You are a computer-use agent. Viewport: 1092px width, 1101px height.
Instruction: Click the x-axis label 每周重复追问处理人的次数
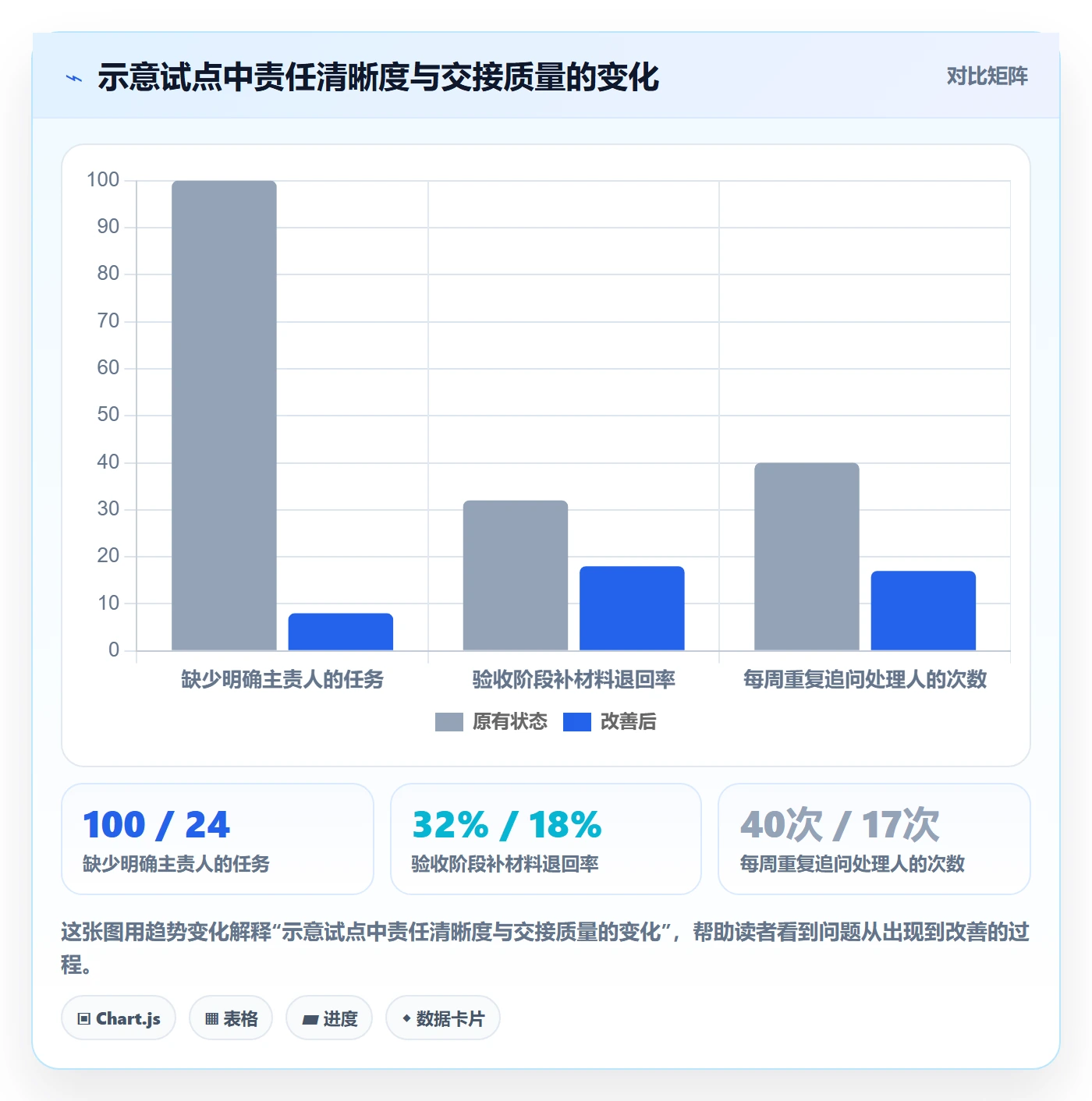click(865, 680)
